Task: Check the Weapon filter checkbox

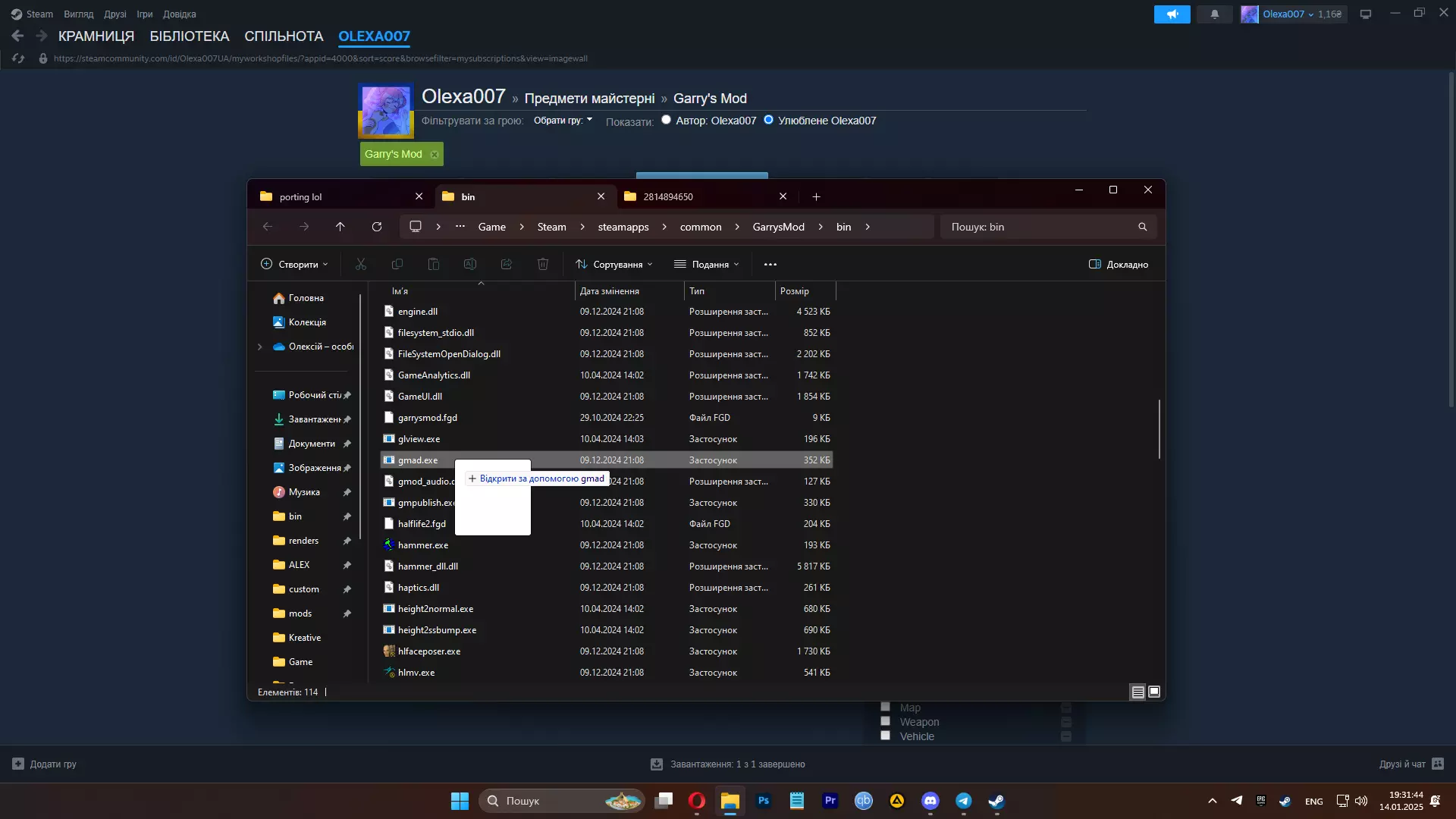Action: (885, 721)
